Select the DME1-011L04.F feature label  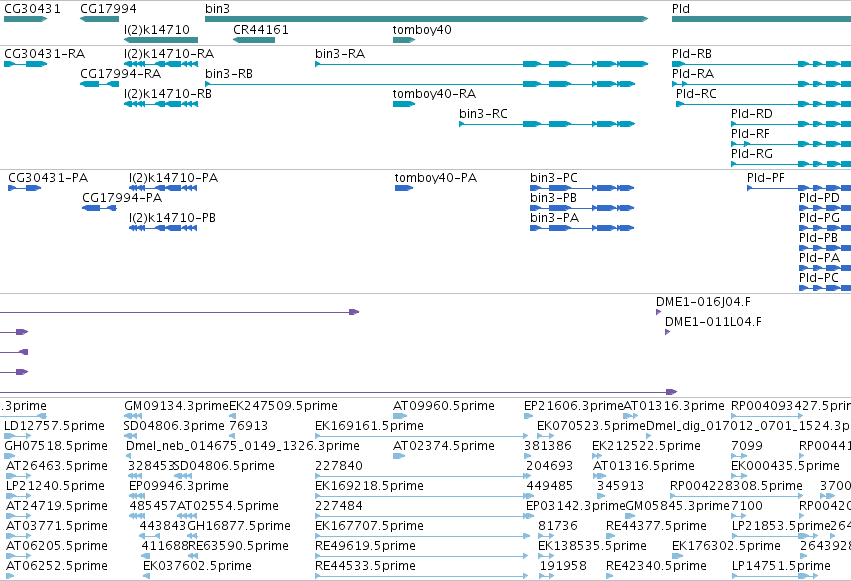pos(713,322)
